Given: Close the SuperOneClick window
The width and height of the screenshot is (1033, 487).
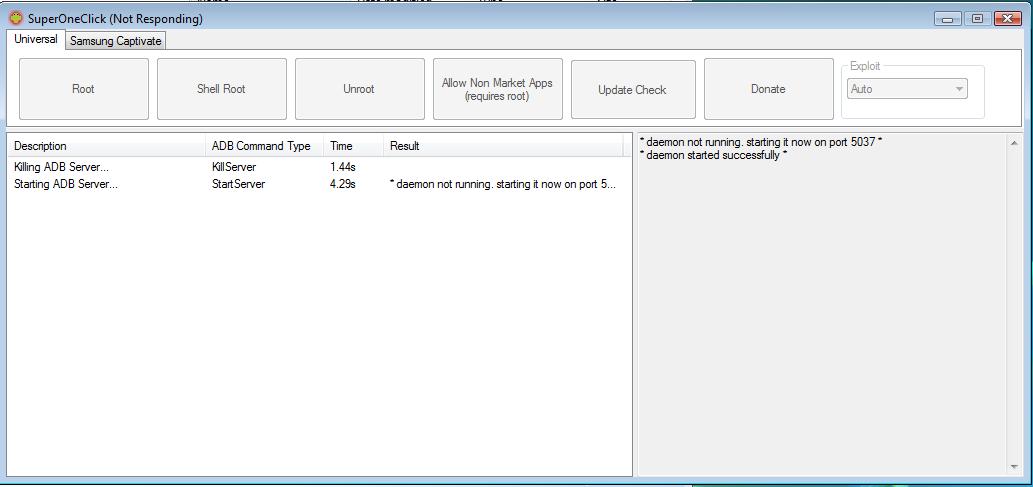Looking at the screenshot, I should (1008, 19).
